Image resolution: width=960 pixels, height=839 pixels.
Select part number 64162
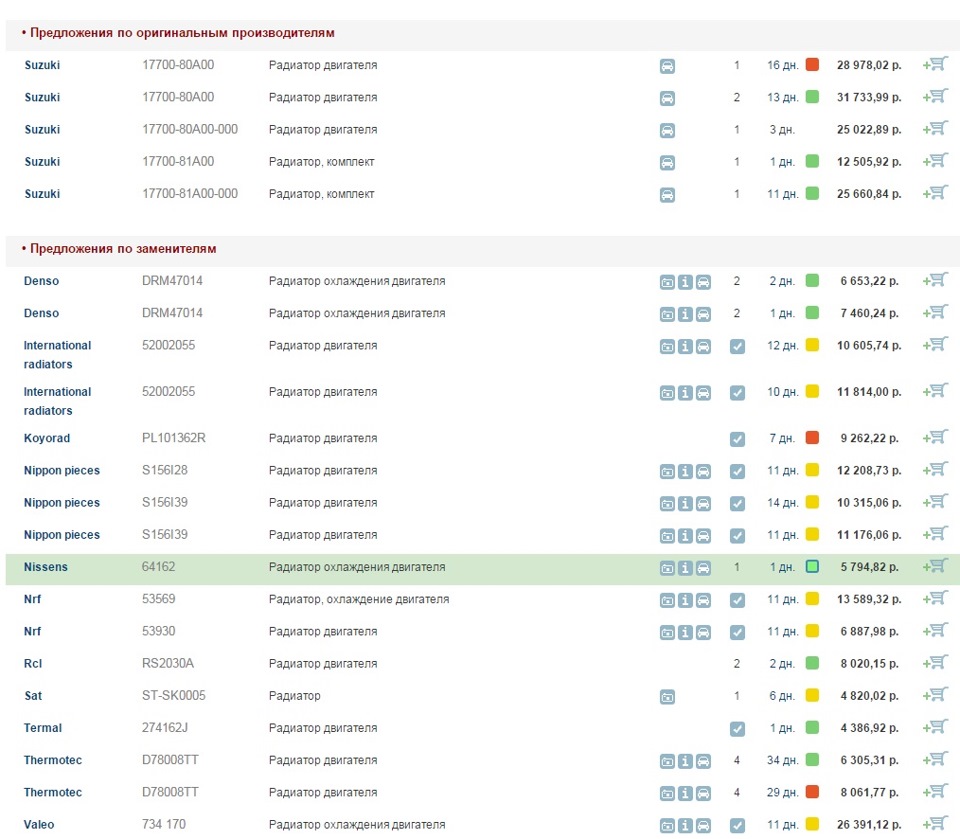[159, 566]
